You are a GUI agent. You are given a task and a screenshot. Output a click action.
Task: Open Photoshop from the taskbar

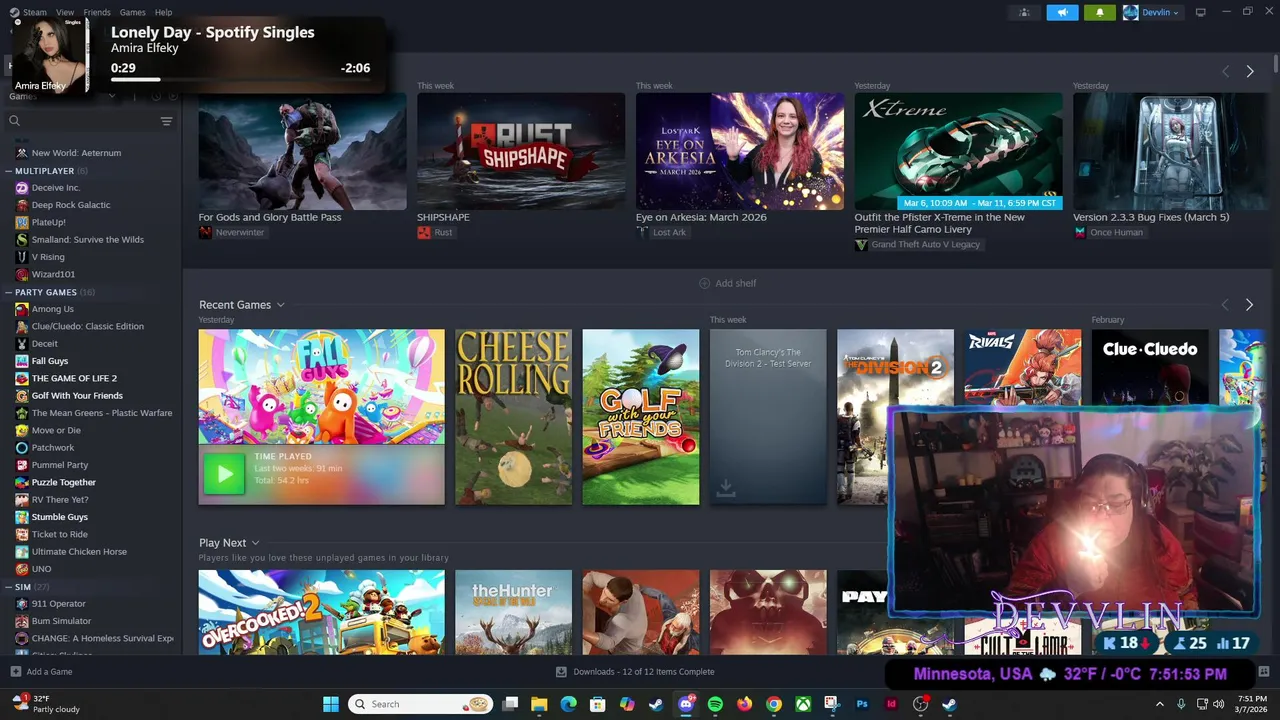(862, 704)
